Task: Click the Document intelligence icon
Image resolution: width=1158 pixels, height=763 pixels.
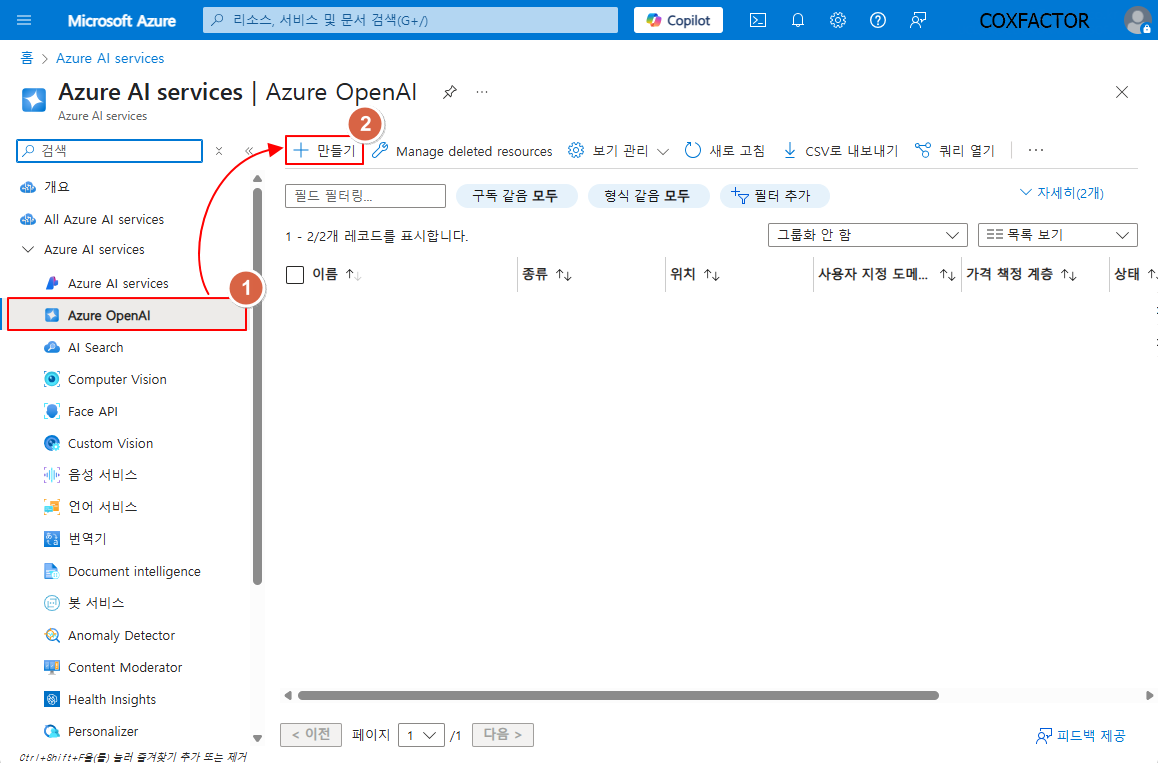Action: click(52, 571)
